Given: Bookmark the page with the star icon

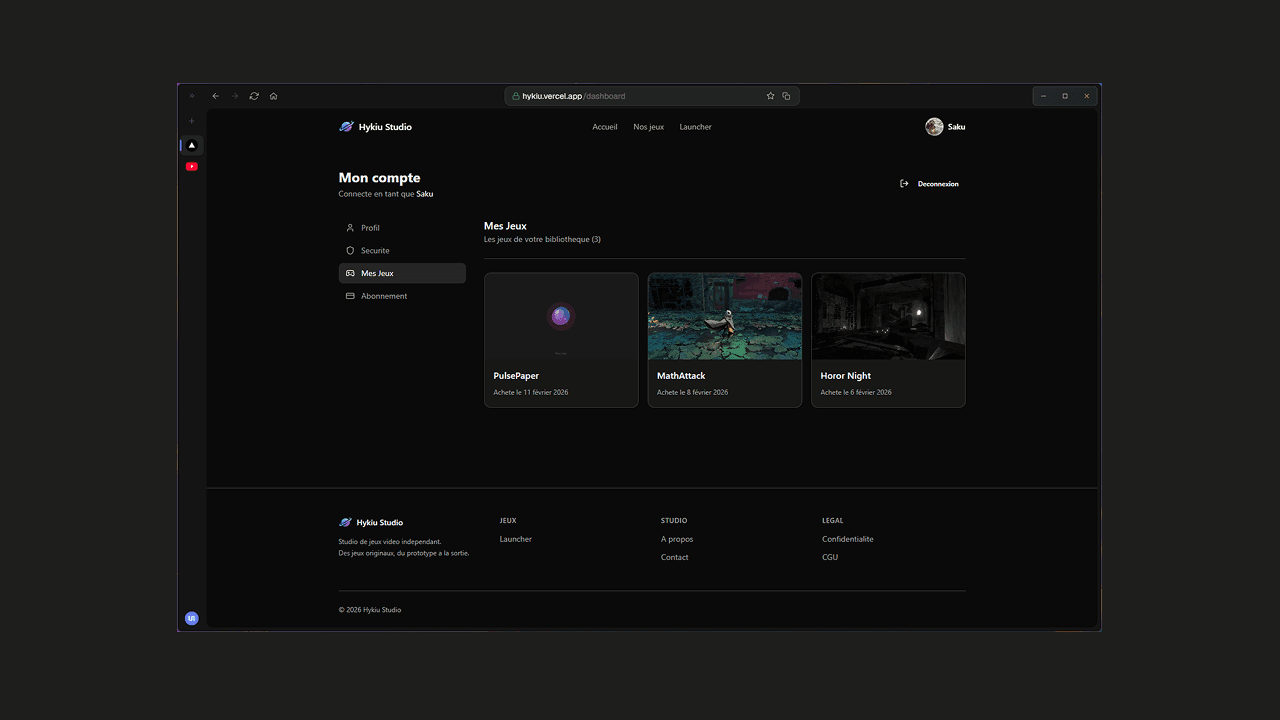Looking at the screenshot, I should coord(770,96).
